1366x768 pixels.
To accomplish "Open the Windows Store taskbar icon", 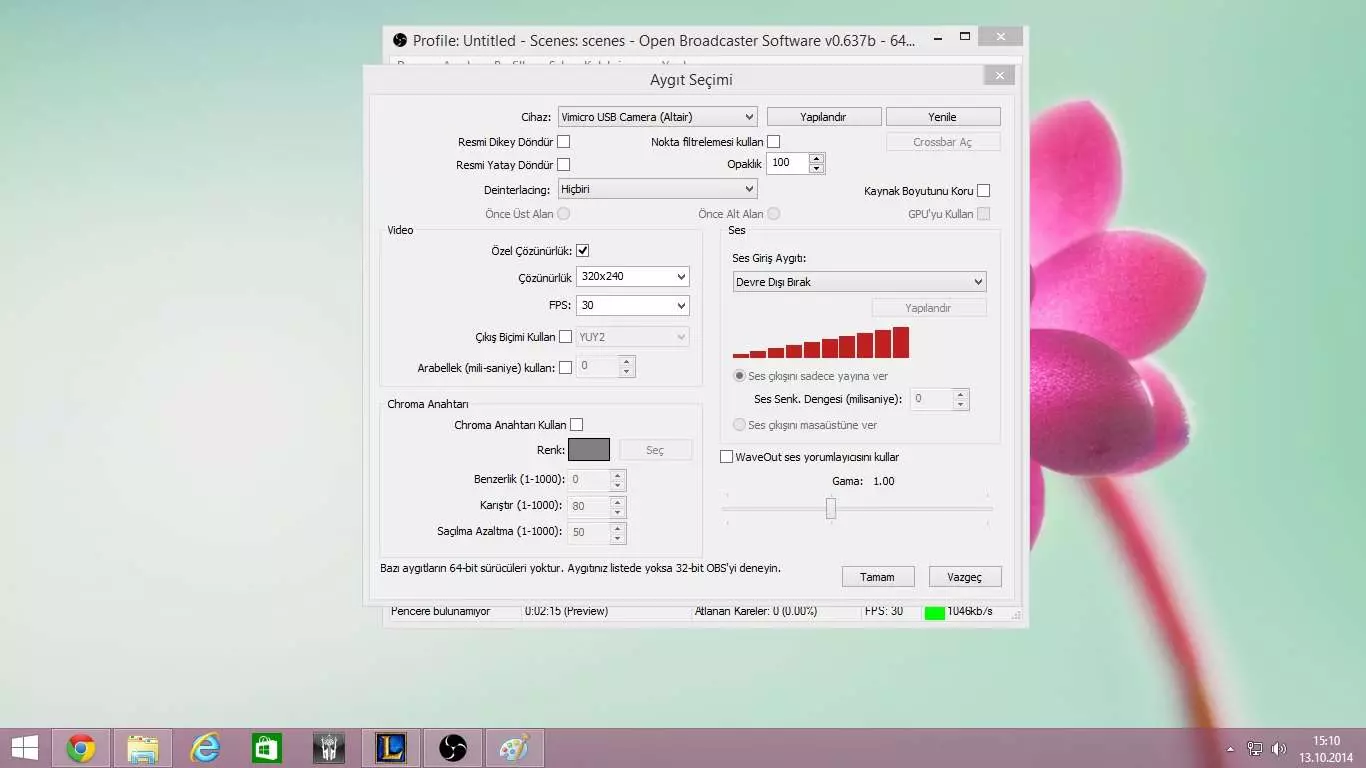I will point(267,748).
